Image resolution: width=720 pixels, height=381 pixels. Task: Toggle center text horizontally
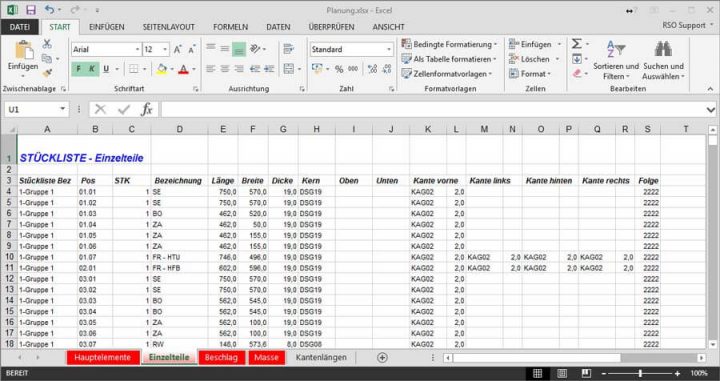point(225,69)
